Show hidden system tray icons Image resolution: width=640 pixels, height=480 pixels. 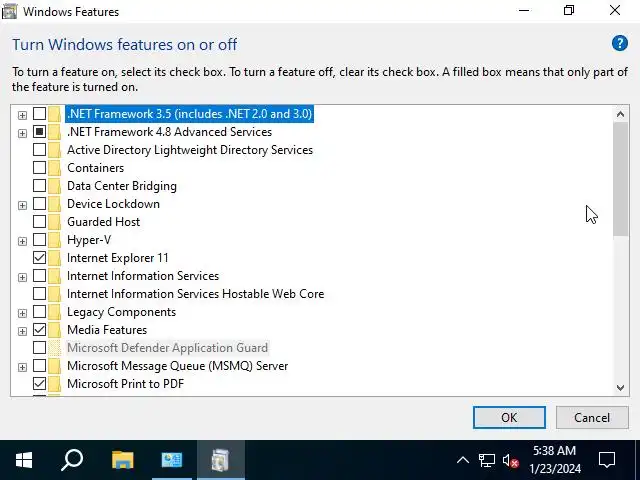[463, 460]
